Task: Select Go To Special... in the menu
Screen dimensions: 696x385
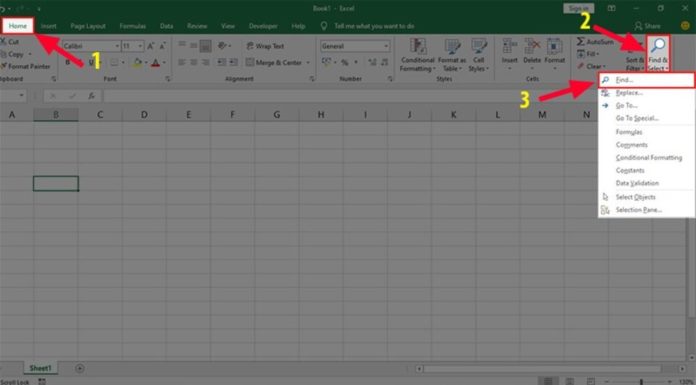Action: tap(646, 118)
